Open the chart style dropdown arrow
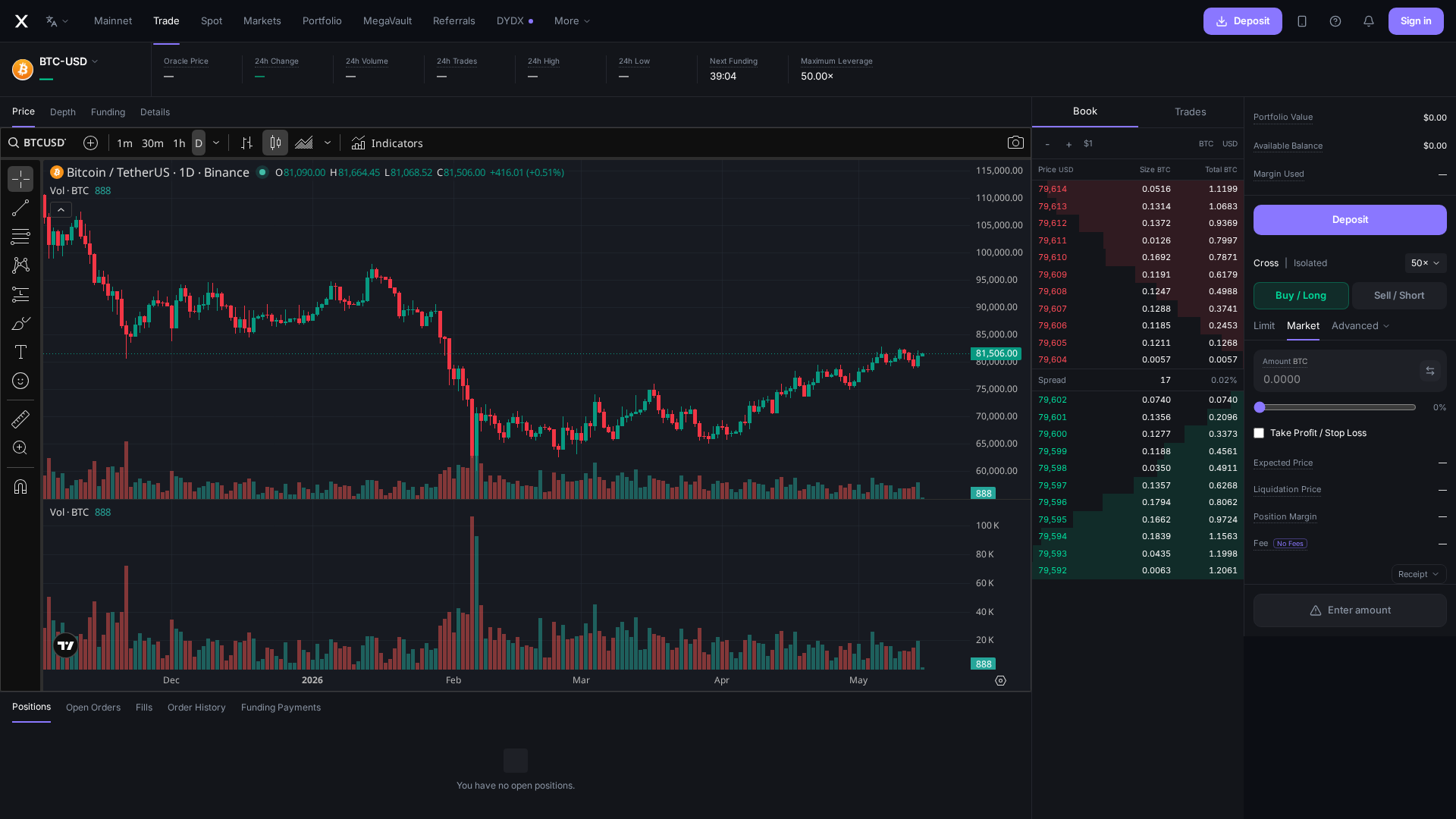The height and width of the screenshot is (819, 1456). [328, 143]
